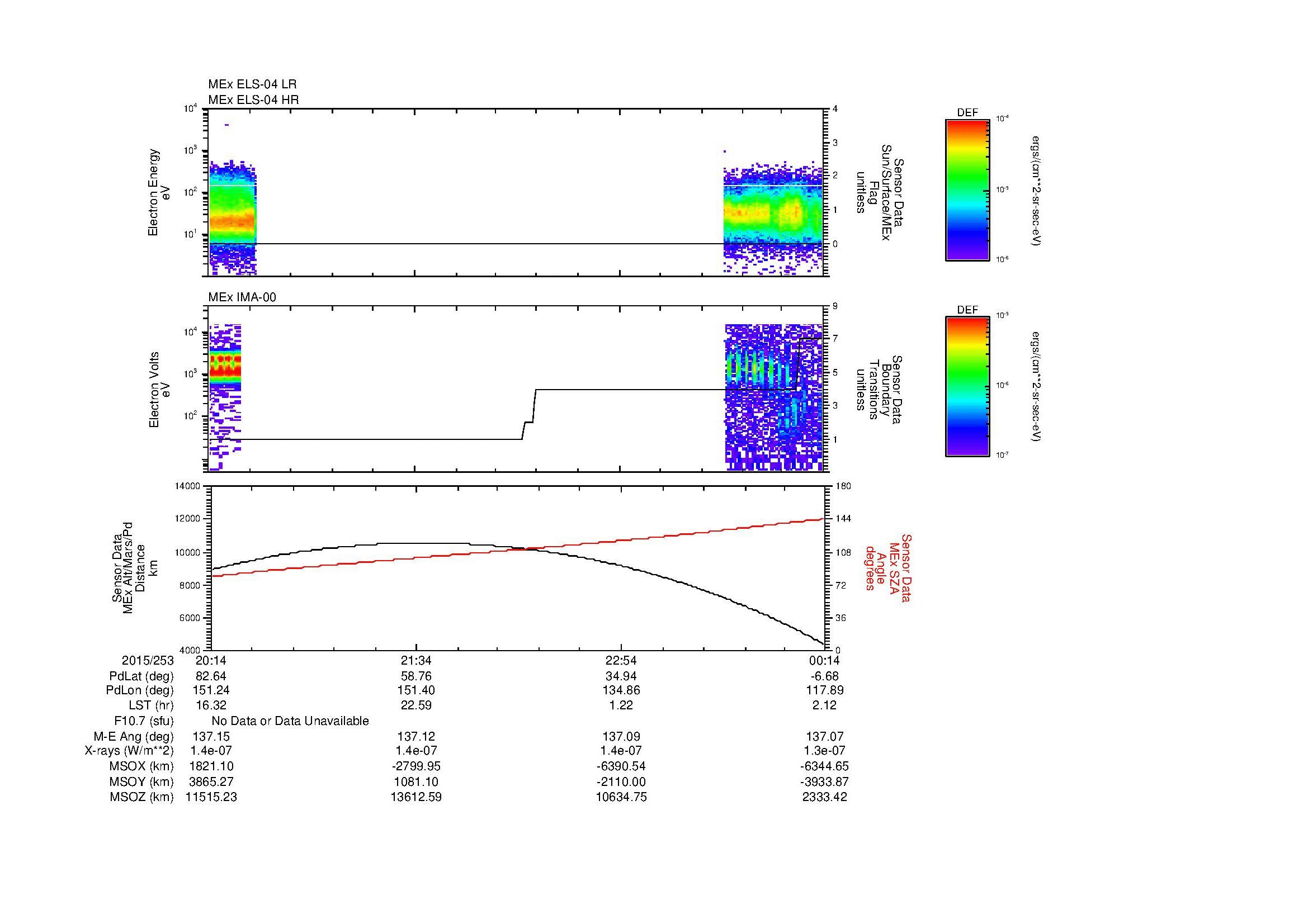Click the 'MSOY (km)' row label
The image size is (1308, 924).
[142, 781]
